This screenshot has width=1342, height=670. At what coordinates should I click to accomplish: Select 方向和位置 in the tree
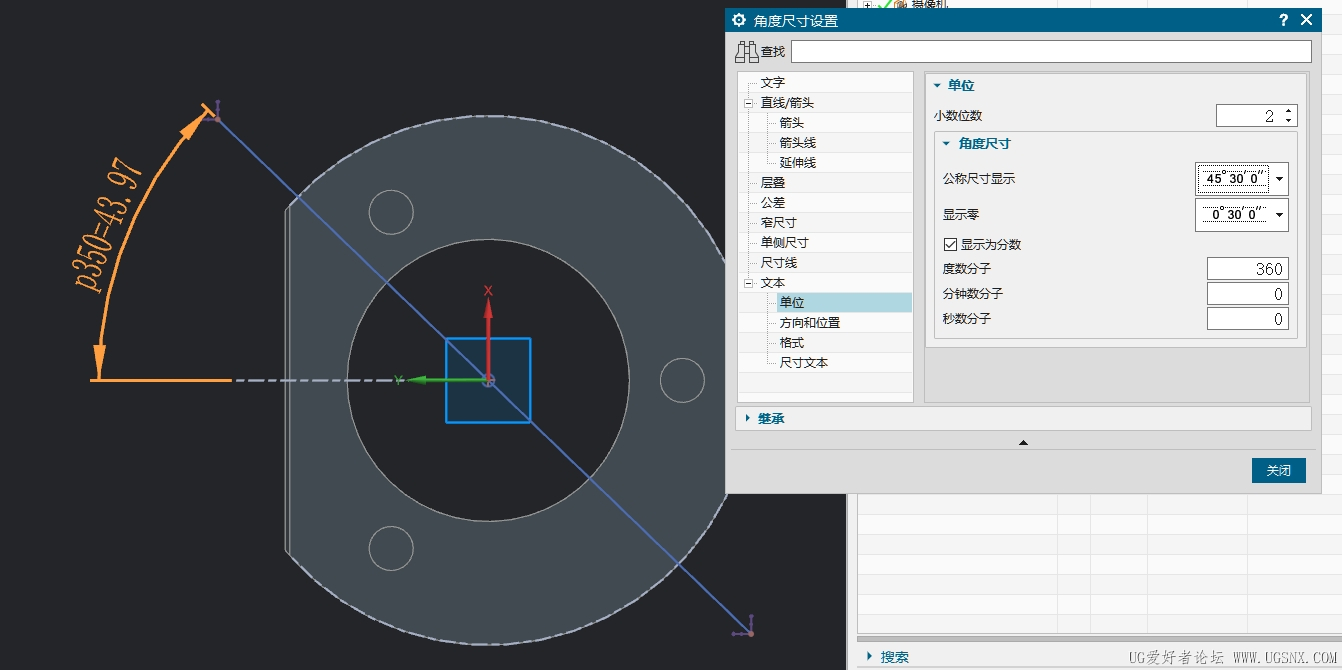pyautogui.click(x=809, y=323)
